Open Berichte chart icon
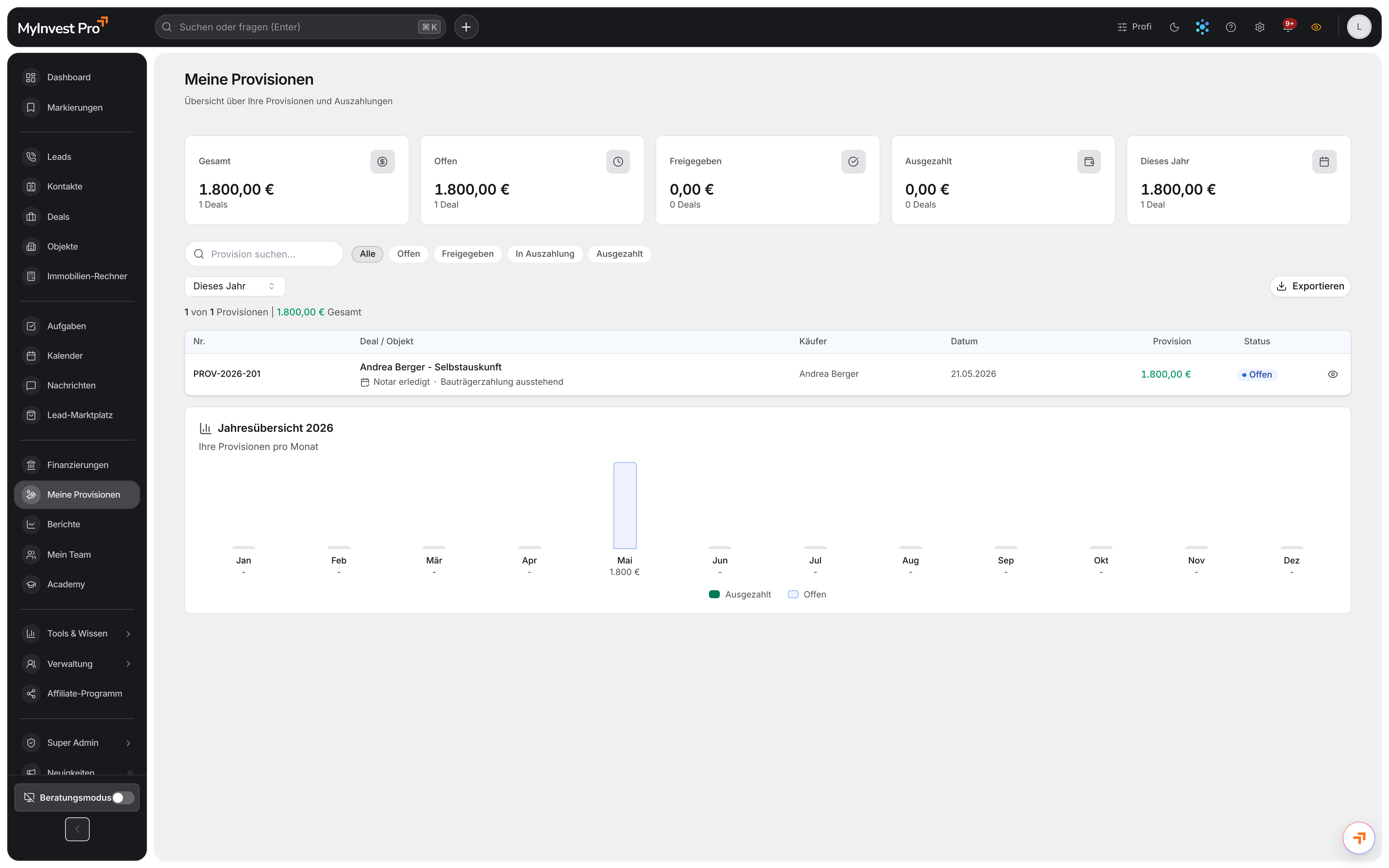Screen dimensions: 1389x868 tap(31, 525)
